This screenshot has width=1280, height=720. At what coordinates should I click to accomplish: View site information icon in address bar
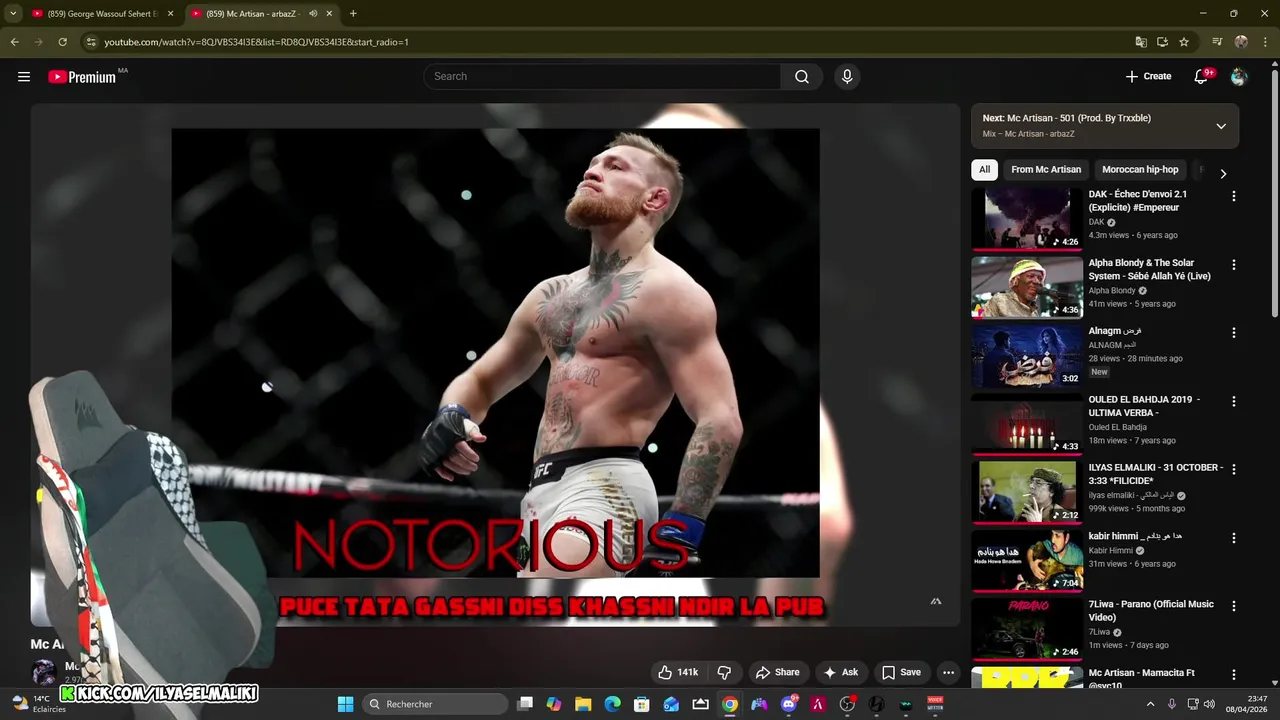coord(90,42)
